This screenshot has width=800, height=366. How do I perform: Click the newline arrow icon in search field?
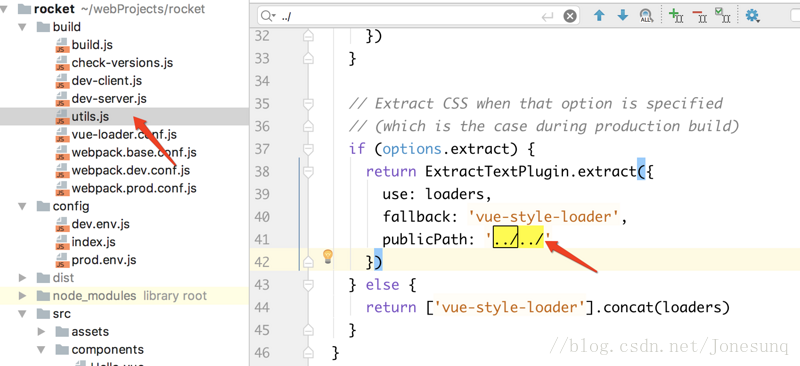click(x=547, y=17)
